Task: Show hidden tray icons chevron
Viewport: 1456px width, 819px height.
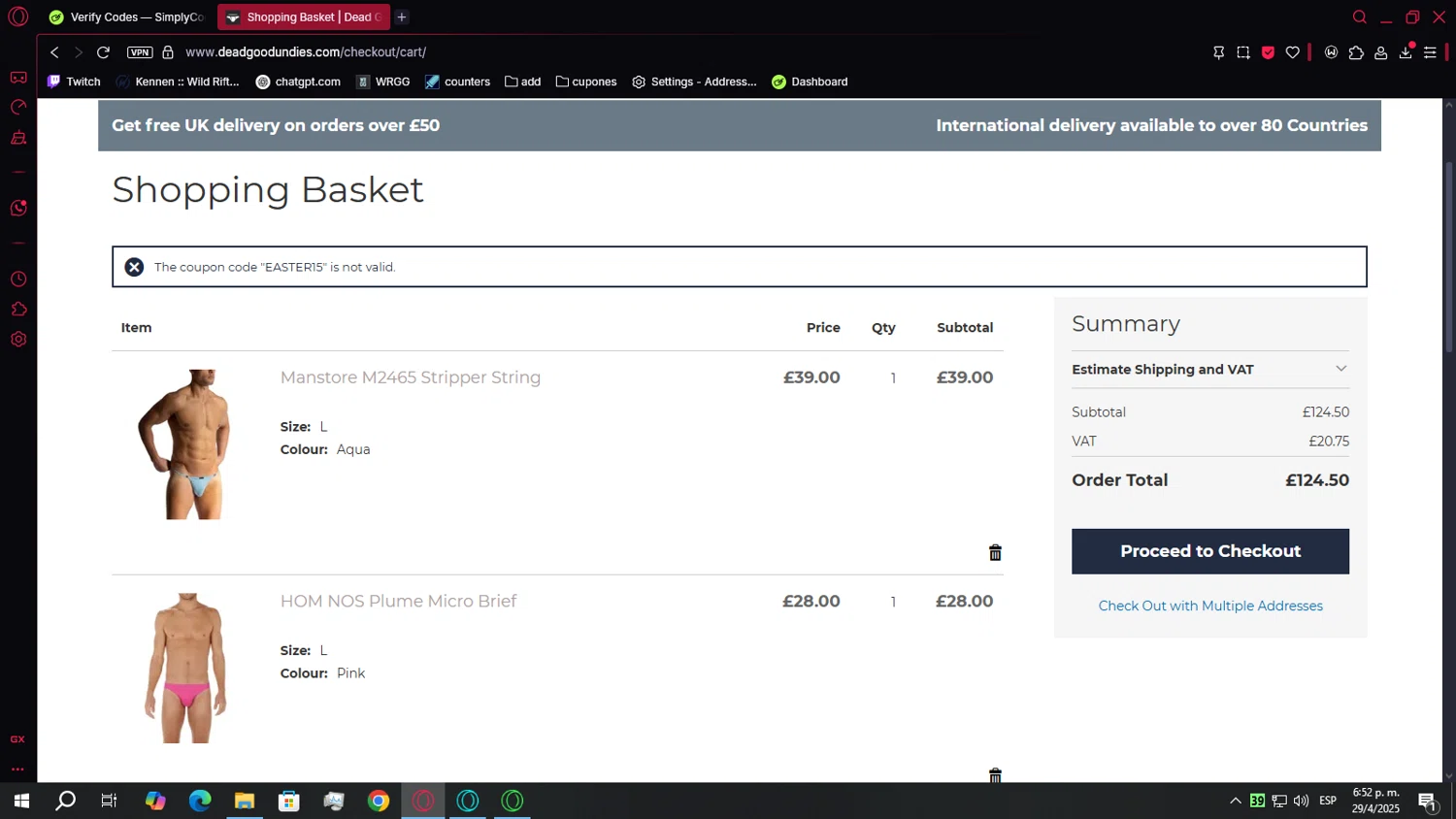Action: click(x=1236, y=801)
